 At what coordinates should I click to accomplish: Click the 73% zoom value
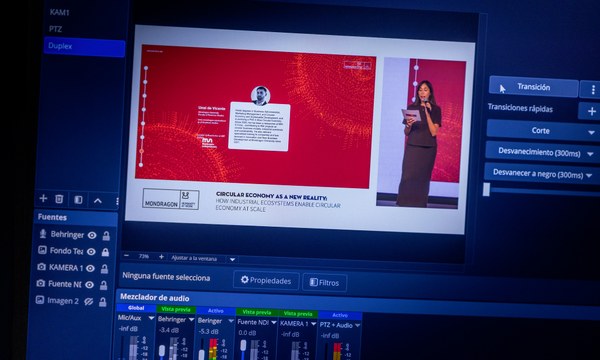point(143,256)
